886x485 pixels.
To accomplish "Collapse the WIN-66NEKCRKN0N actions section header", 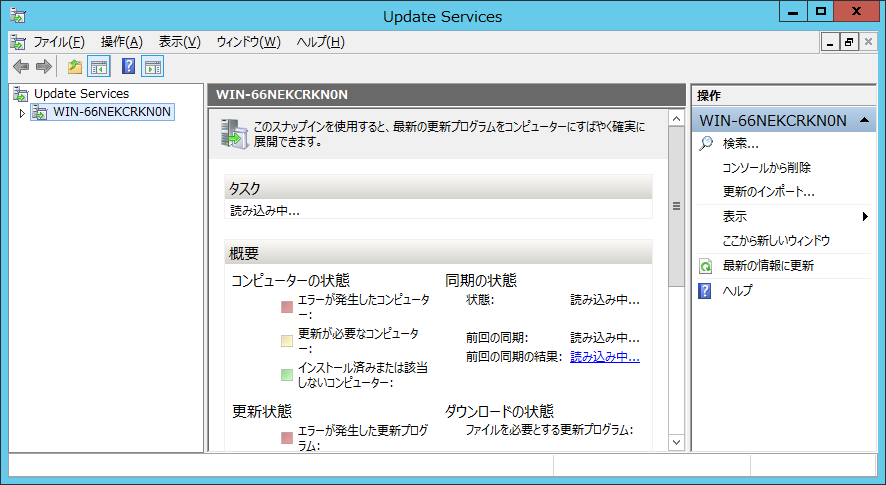I will 868,120.
